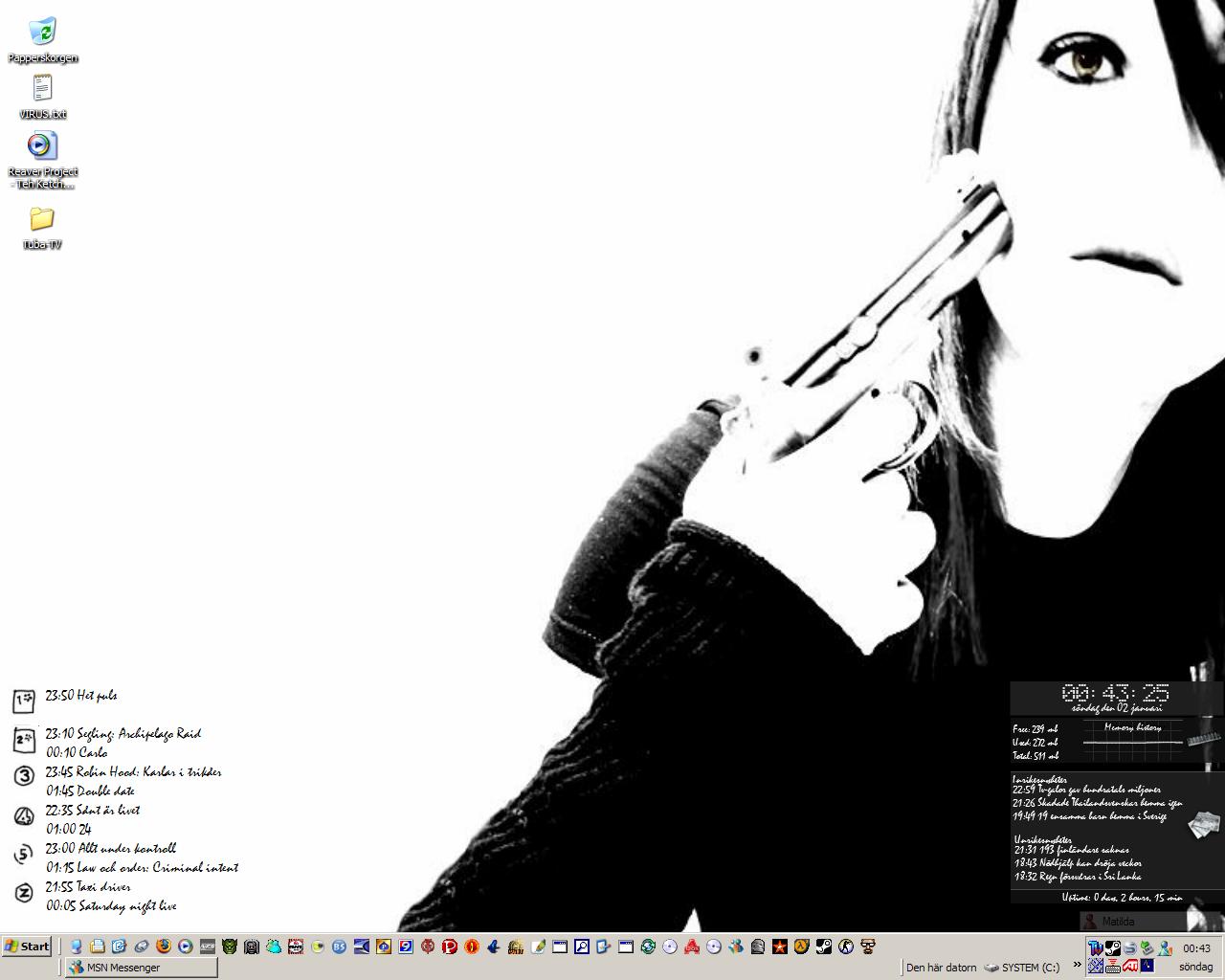Open the SYSTEM (C:) drive shortcut
This screenshot has width=1225, height=980.
coord(1022,968)
